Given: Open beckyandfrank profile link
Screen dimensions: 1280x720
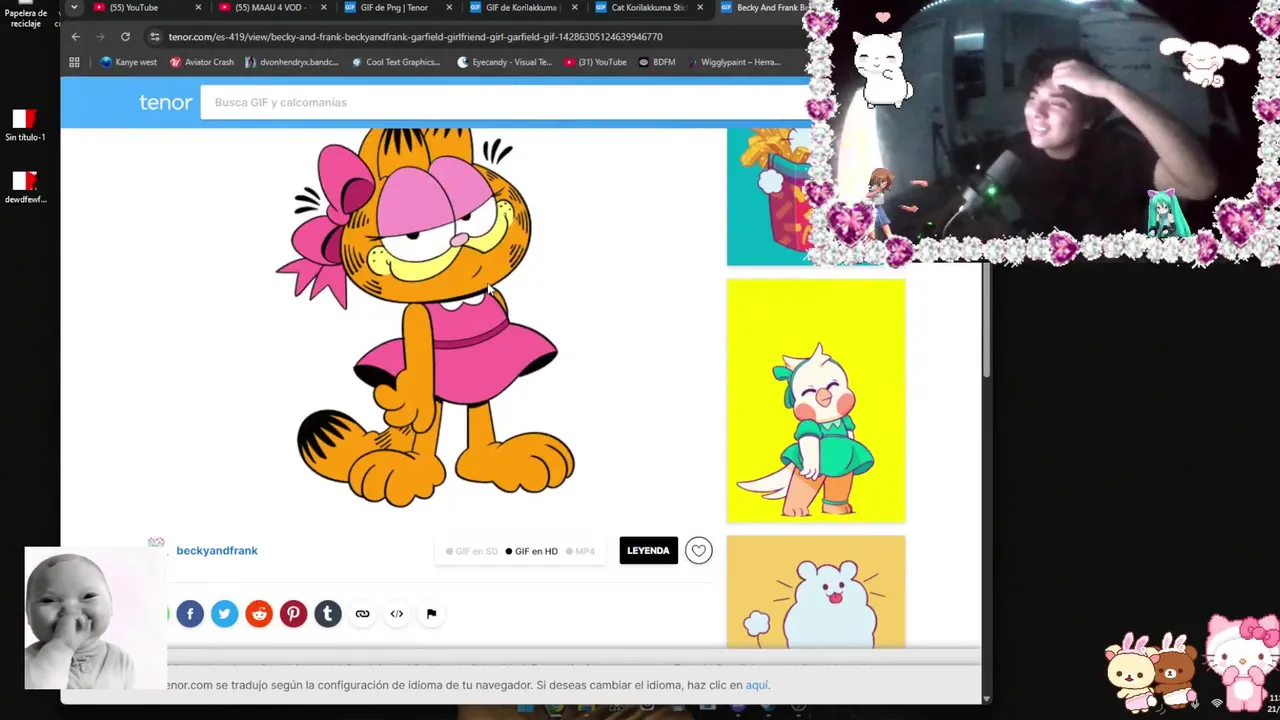Looking at the screenshot, I should 217,551.
